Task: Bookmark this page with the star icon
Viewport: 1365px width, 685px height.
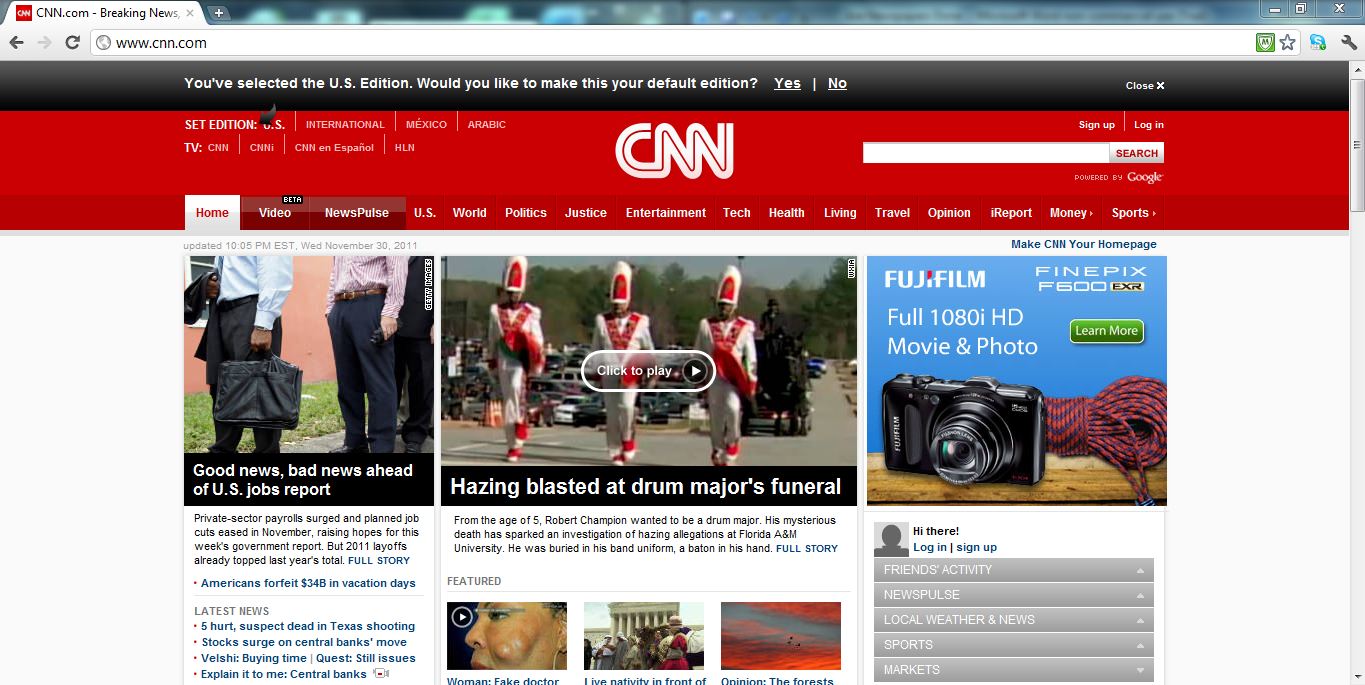Action: [1288, 42]
